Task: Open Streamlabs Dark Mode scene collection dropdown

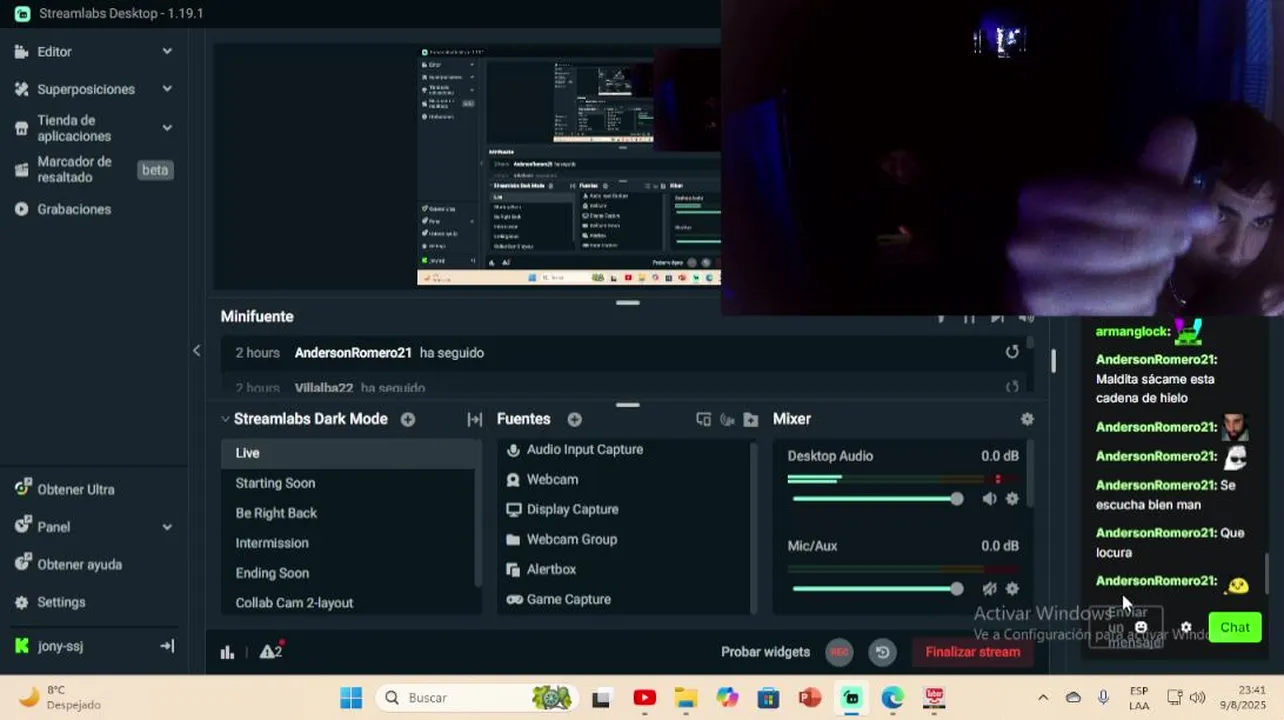Action: point(304,419)
